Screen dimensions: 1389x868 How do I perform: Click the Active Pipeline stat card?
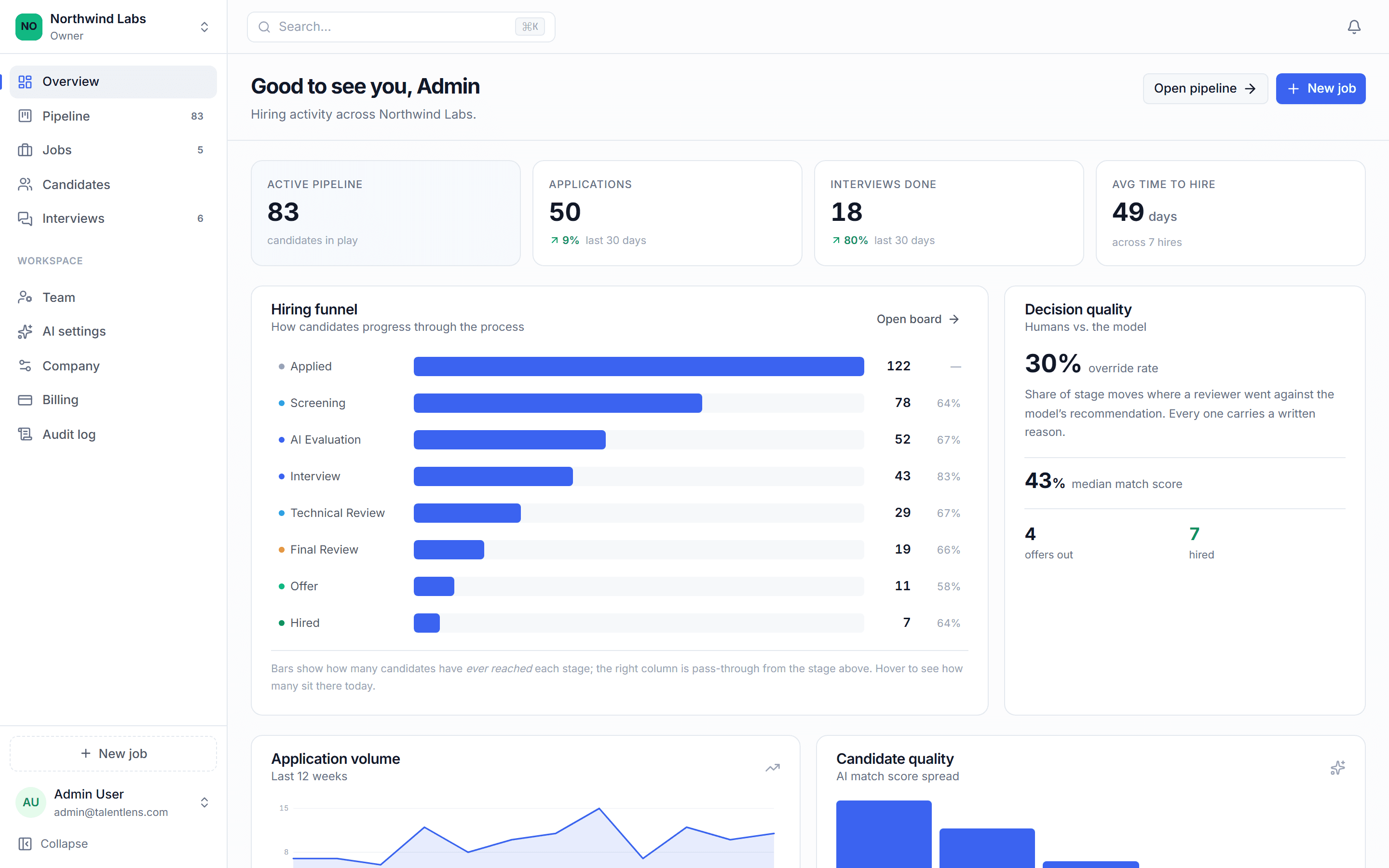pyautogui.click(x=386, y=213)
